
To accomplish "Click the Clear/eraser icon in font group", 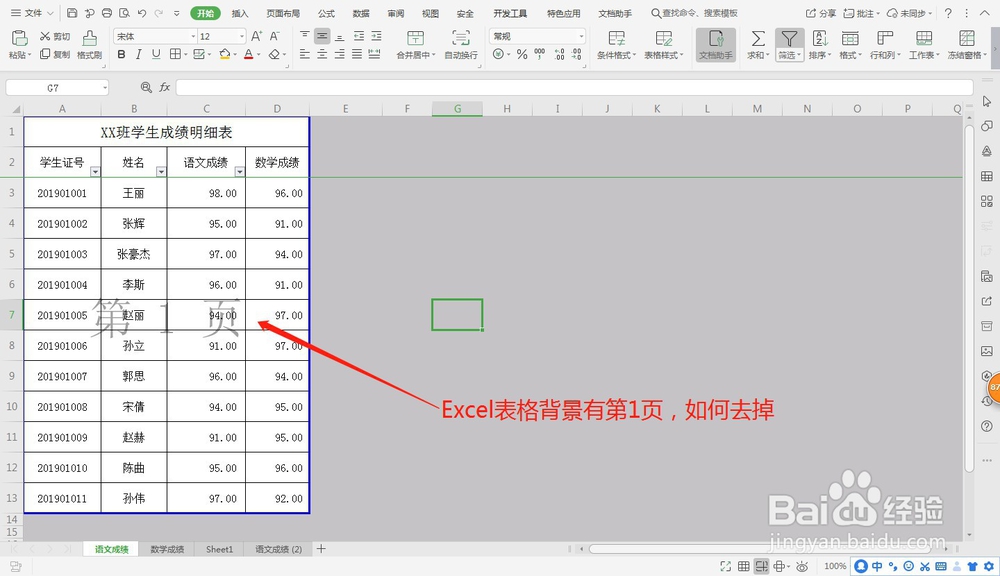I will pyautogui.click(x=274, y=55).
